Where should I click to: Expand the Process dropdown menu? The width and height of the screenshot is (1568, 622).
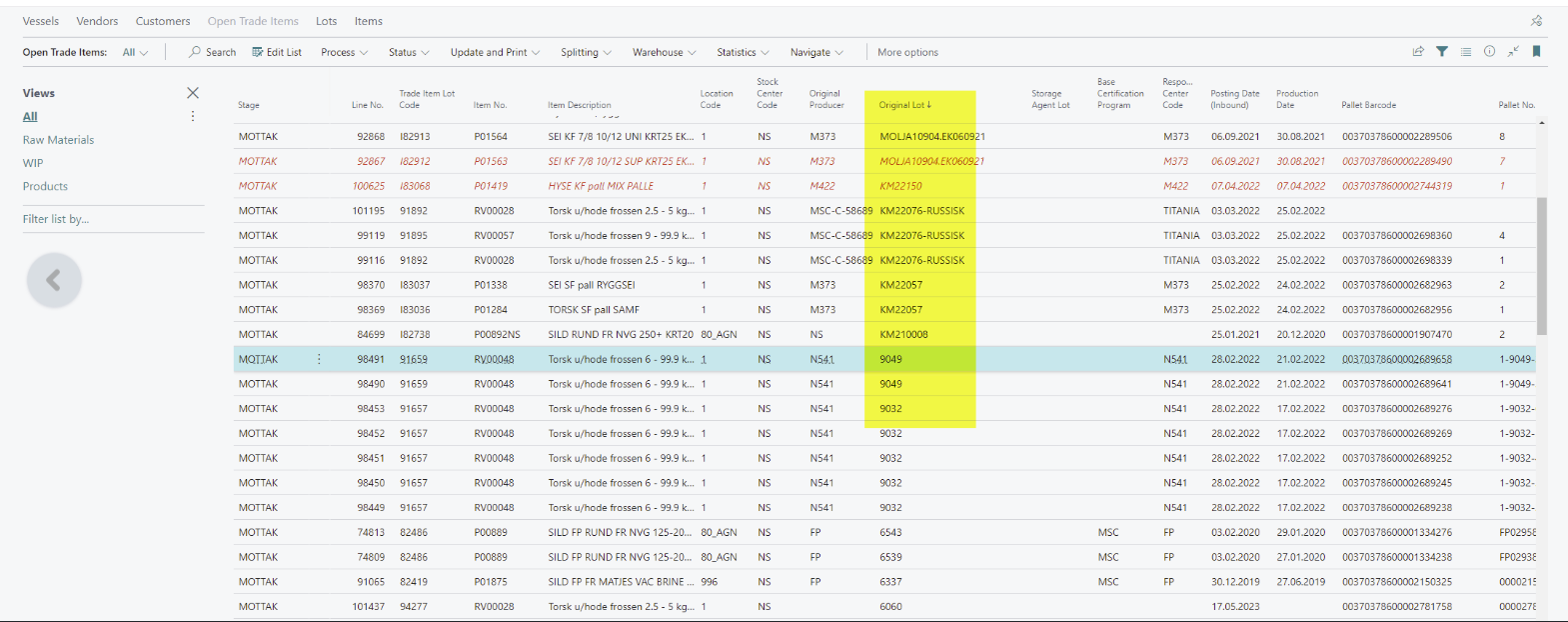(344, 52)
